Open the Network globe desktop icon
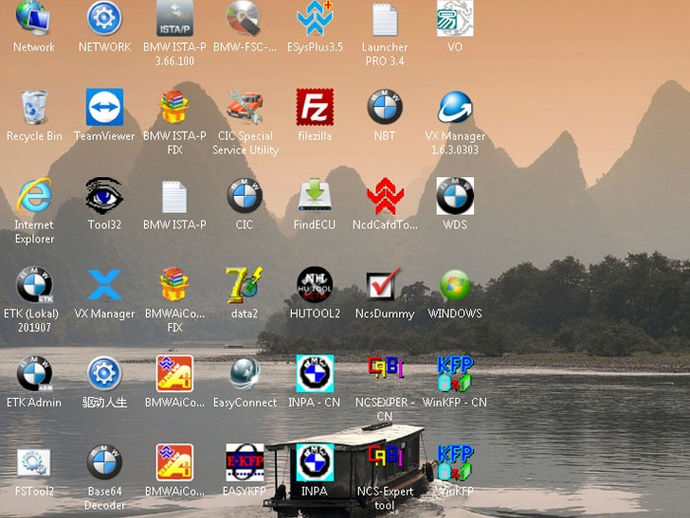The width and height of the screenshot is (690, 518). [33, 18]
